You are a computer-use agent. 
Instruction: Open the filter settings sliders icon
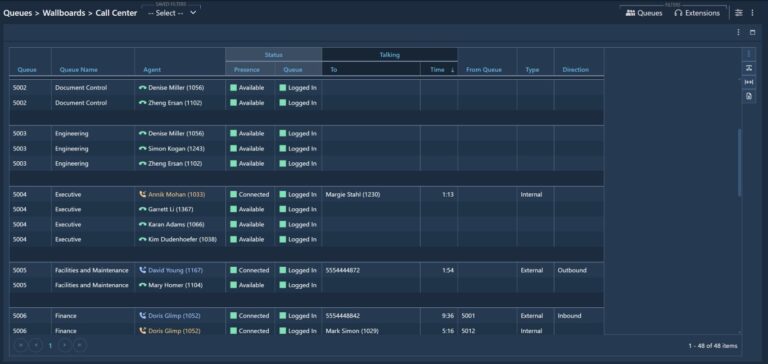pyautogui.click(x=739, y=13)
